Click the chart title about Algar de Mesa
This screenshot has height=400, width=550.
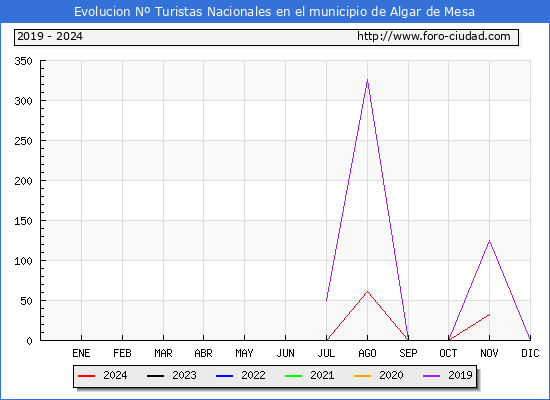point(274,12)
